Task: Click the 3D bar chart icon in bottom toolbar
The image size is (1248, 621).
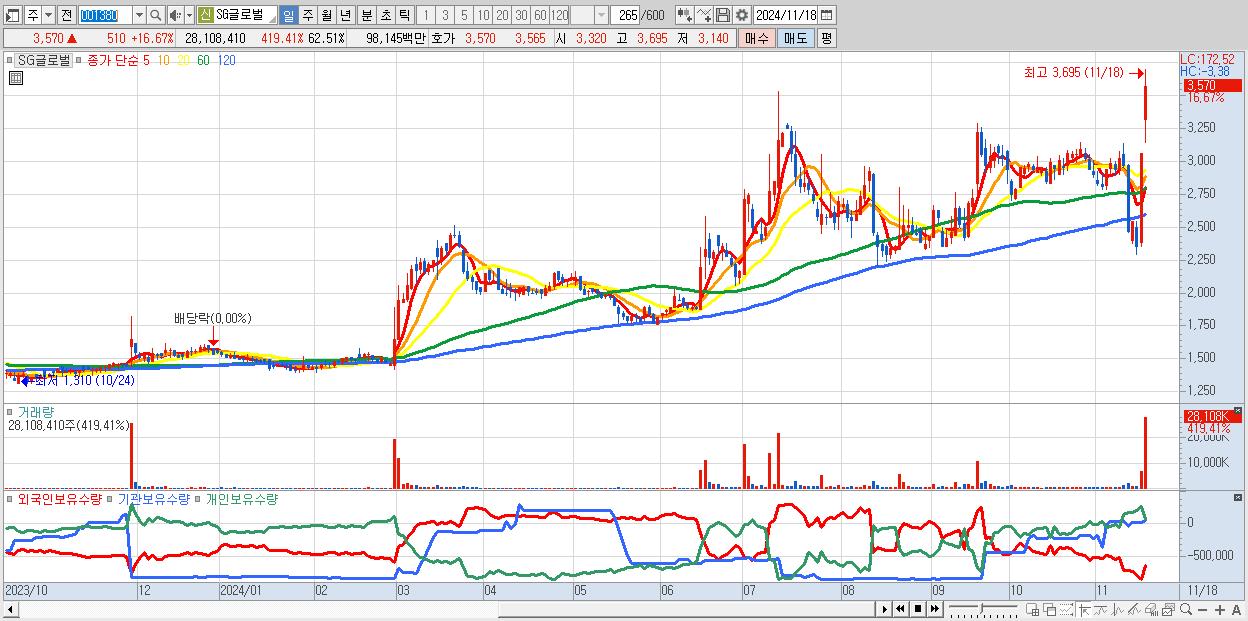Action: point(1151,609)
